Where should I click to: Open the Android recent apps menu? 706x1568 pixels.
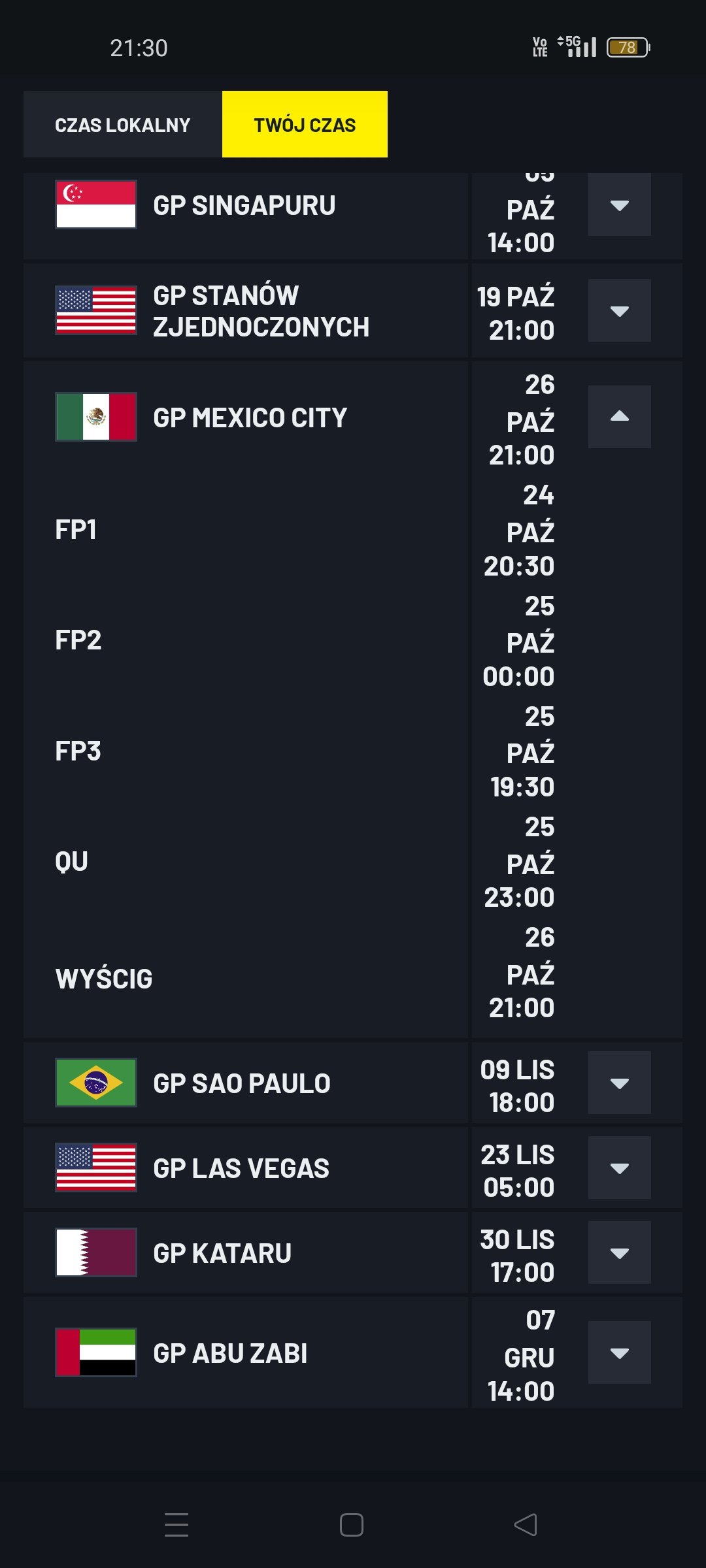(x=176, y=1525)
